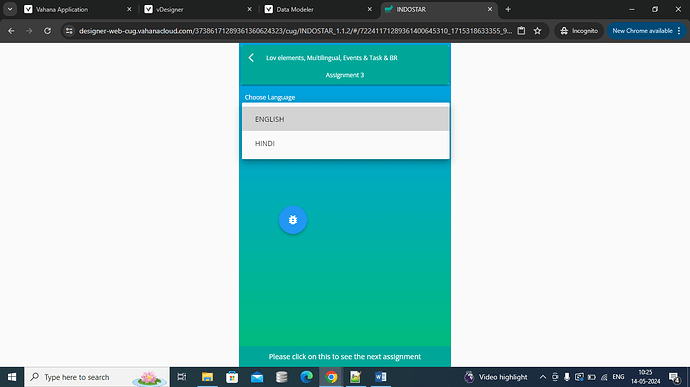Reload the current page
This screenshot has height=387, width=690.
[x=47, y=31]
